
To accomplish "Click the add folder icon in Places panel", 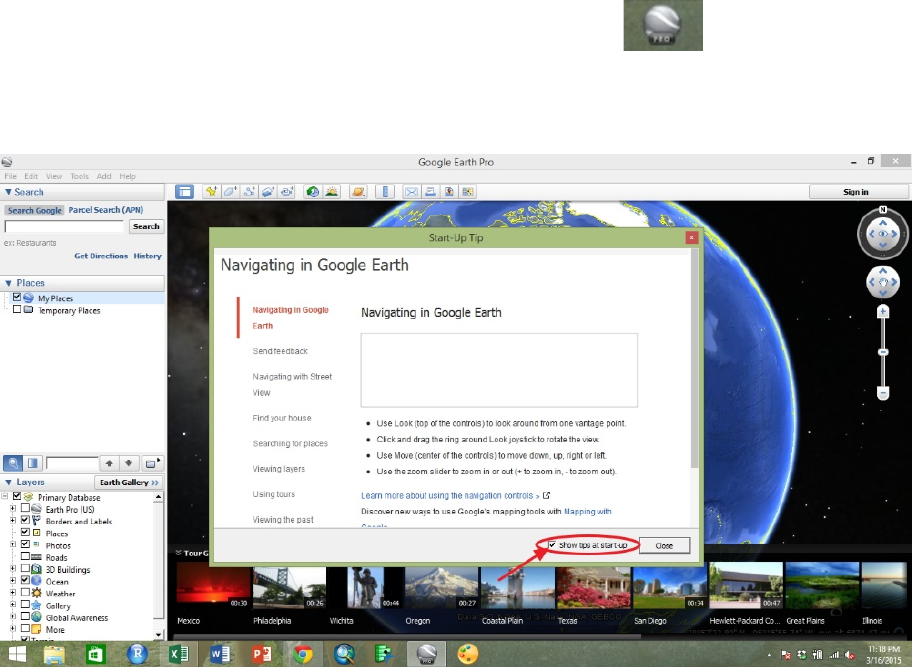I will tap(152, 463).
